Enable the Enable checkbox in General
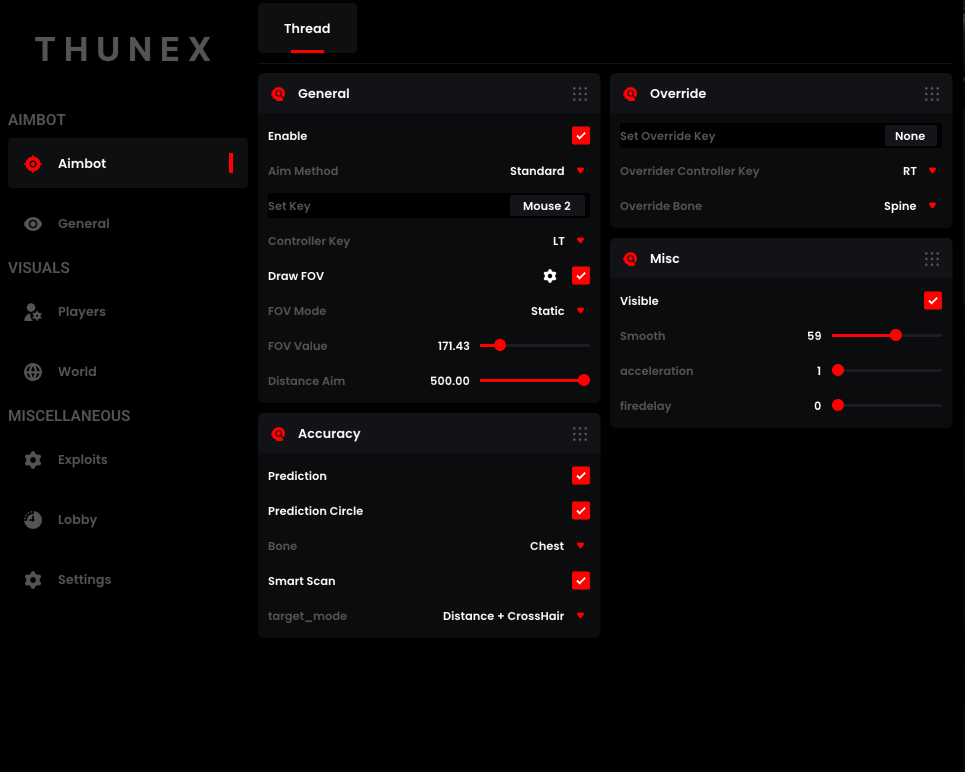This screenshot has width=965, height=772. 581,135
